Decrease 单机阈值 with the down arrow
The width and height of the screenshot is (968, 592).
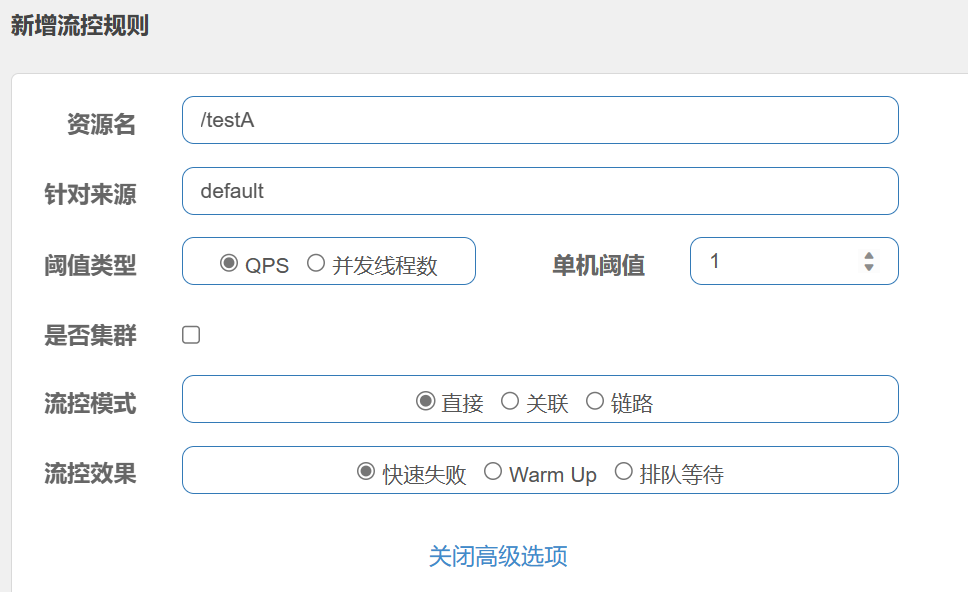click(x=869, y=268)
